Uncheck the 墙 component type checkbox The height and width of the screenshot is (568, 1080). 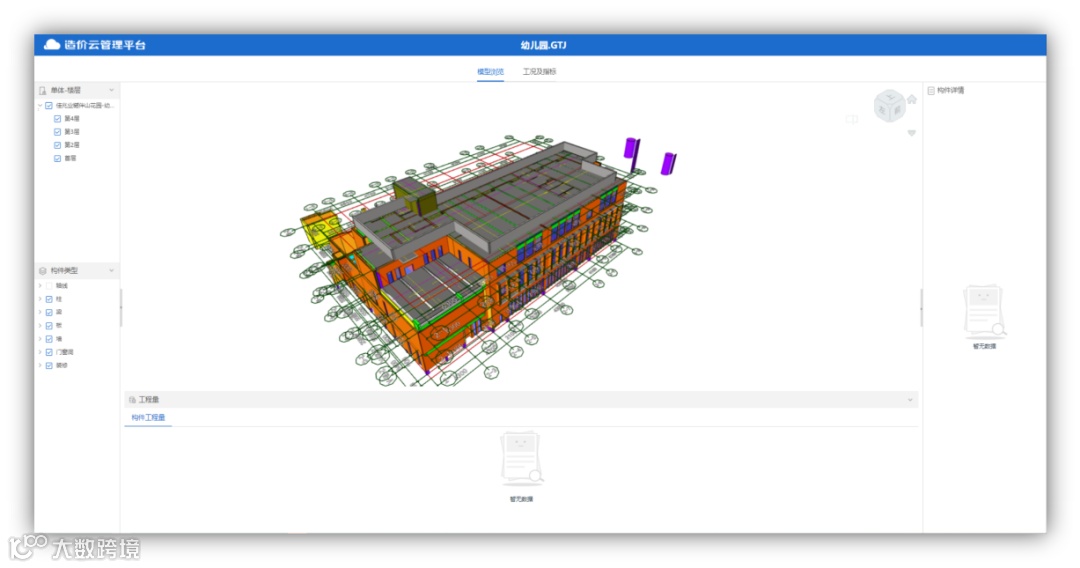click(x=49, y=339)
